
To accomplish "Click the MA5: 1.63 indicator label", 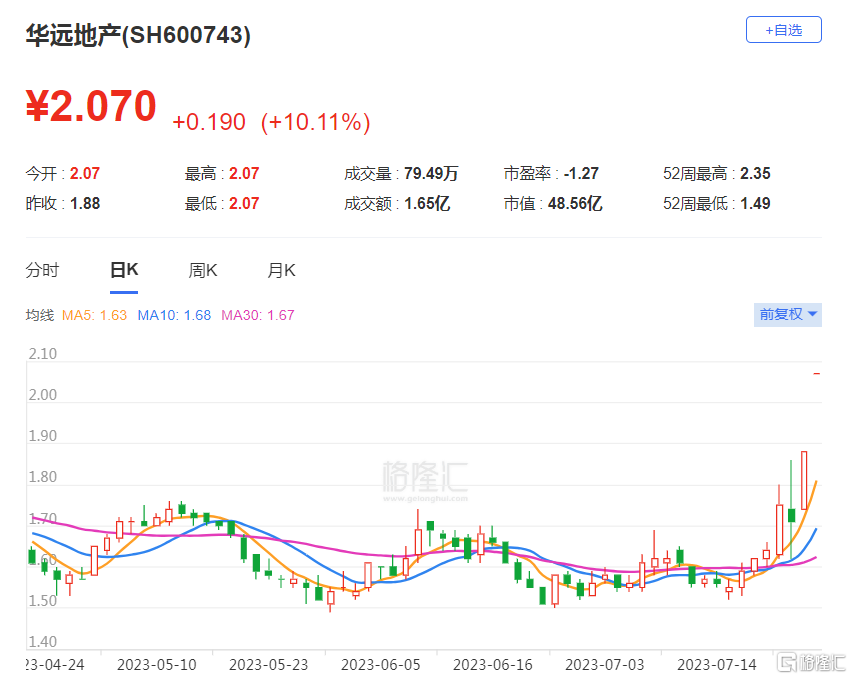I will pyautogui.click(x=94, y=315).
